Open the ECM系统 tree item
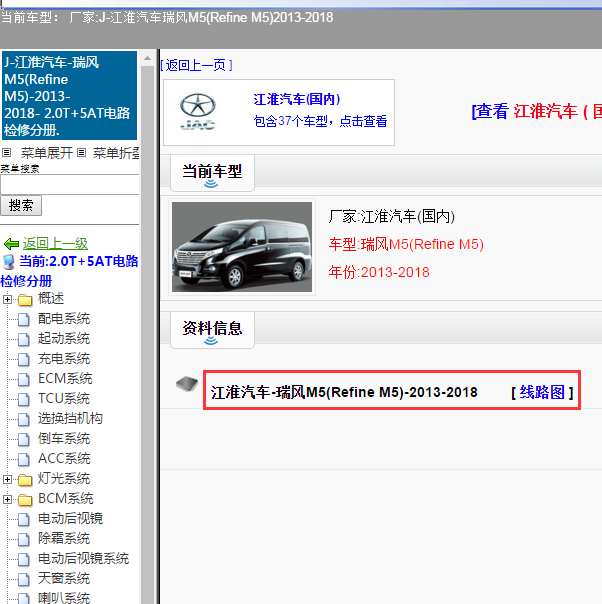This screenshot has width=602, height=604. click(65, 379)
